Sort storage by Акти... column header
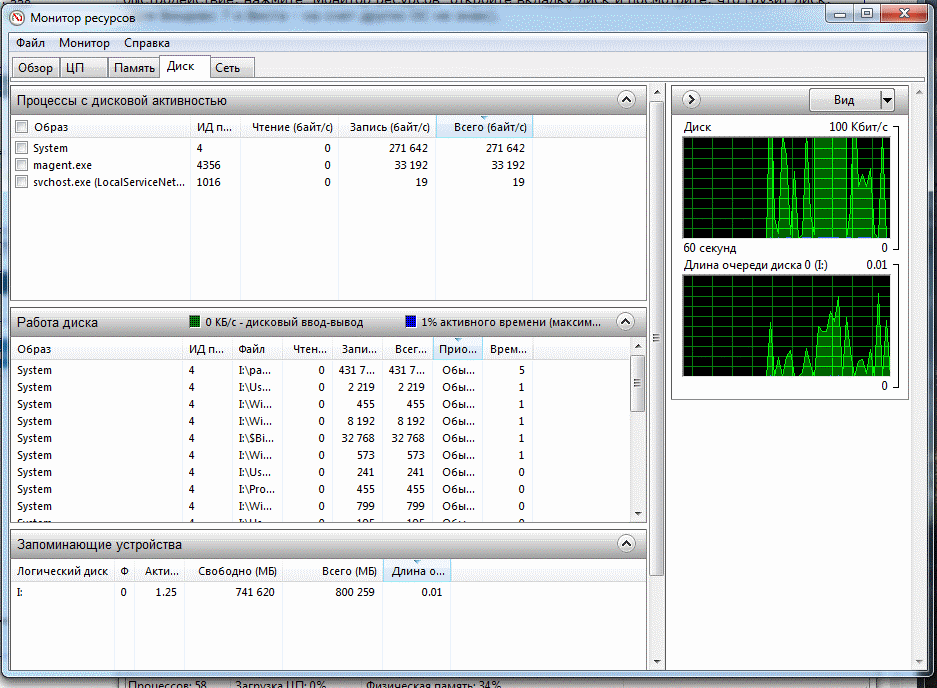 (160, 571)
